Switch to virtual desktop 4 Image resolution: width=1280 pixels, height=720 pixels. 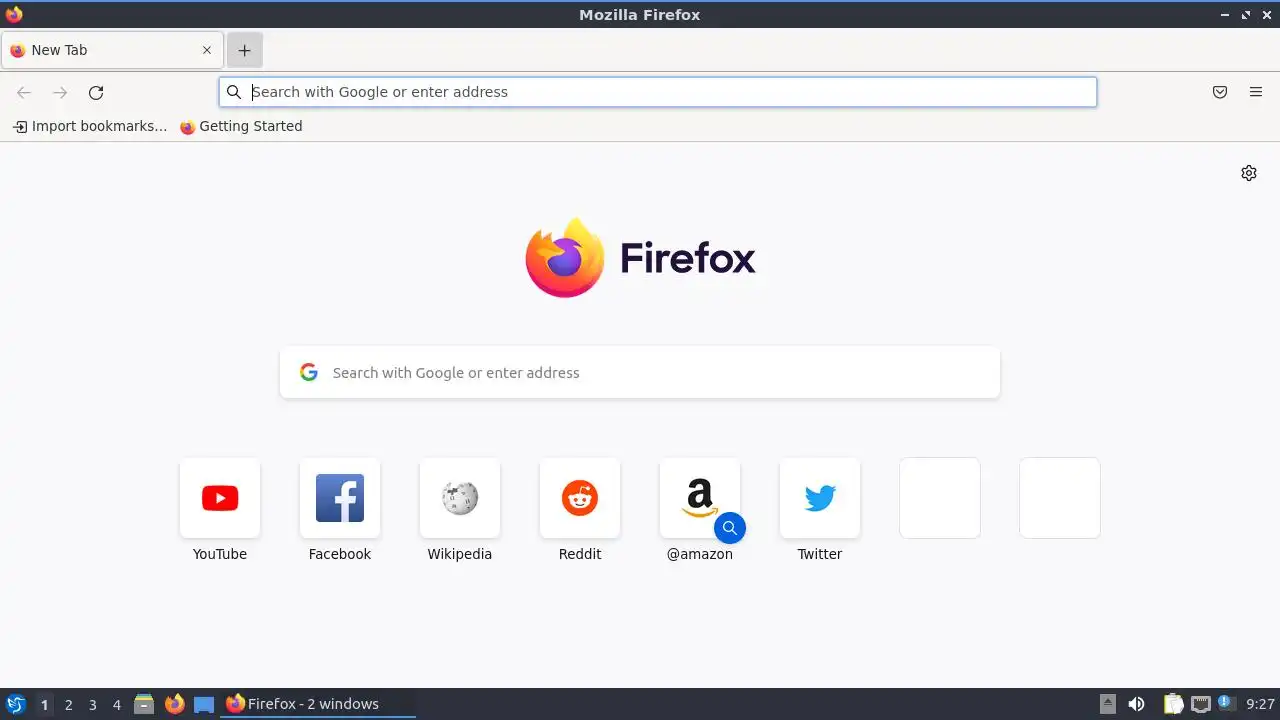(x=116, y=704)
